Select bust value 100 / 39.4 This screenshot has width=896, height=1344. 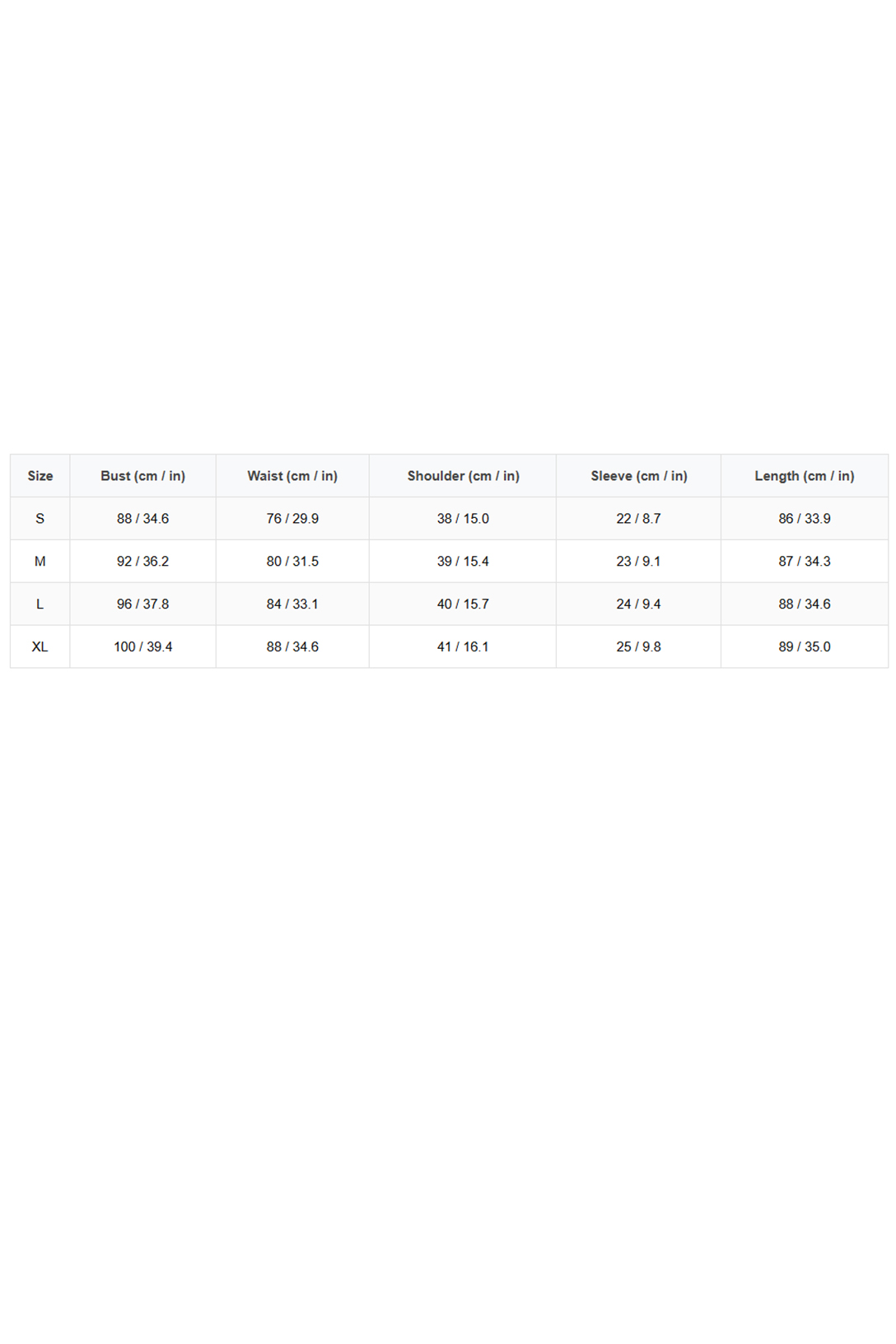click(142, 647)
